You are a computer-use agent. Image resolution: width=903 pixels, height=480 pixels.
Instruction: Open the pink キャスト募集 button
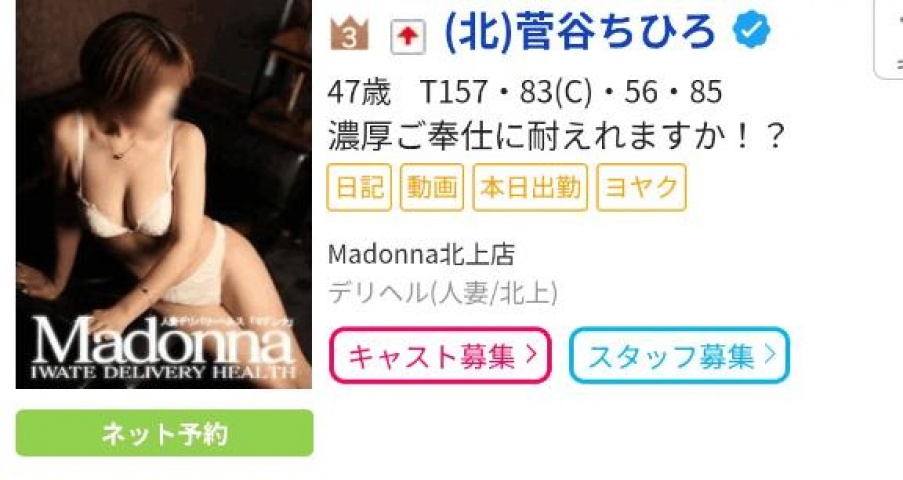(441, 356)
